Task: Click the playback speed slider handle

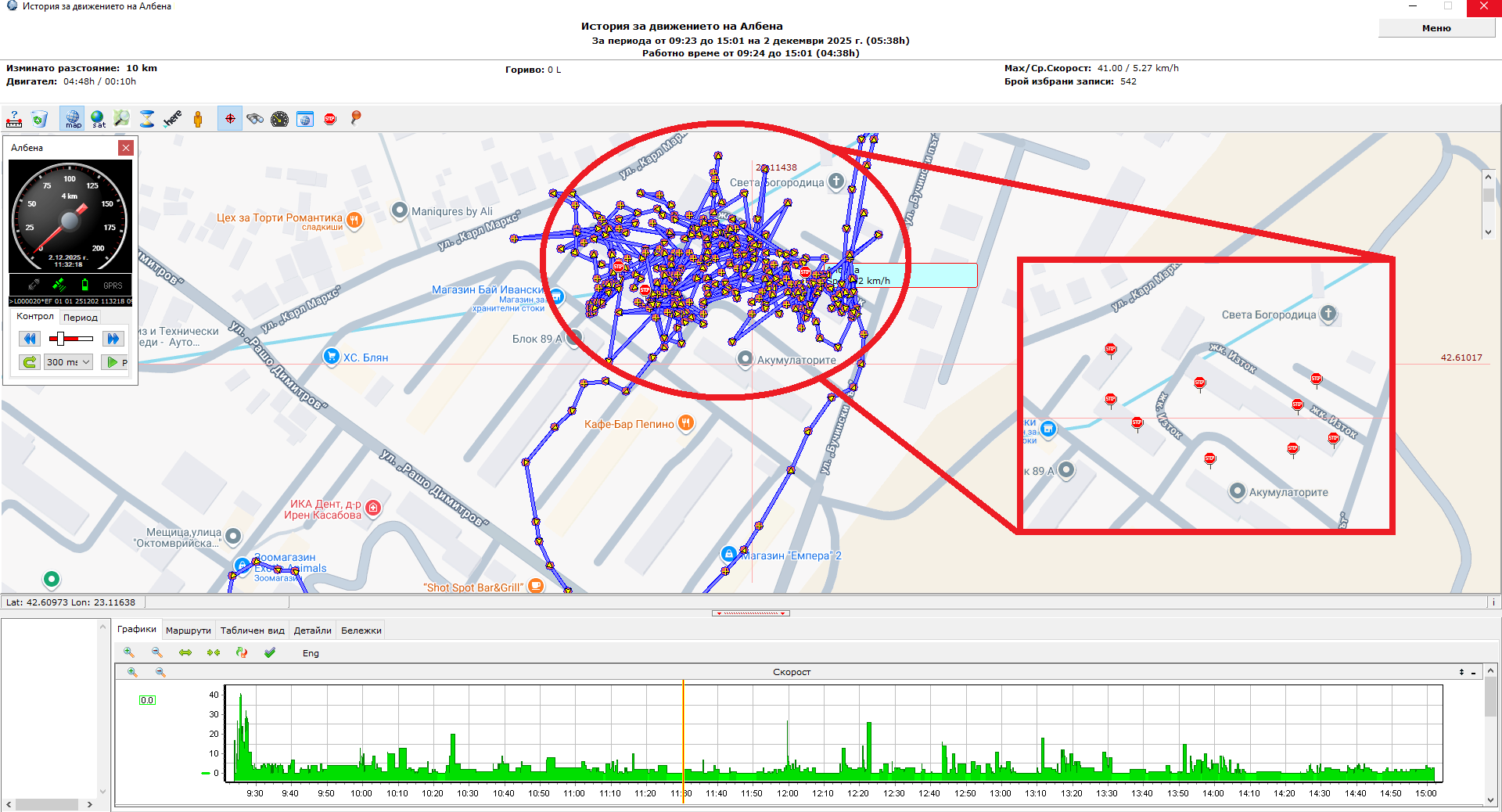Action: tap(61, 339)
